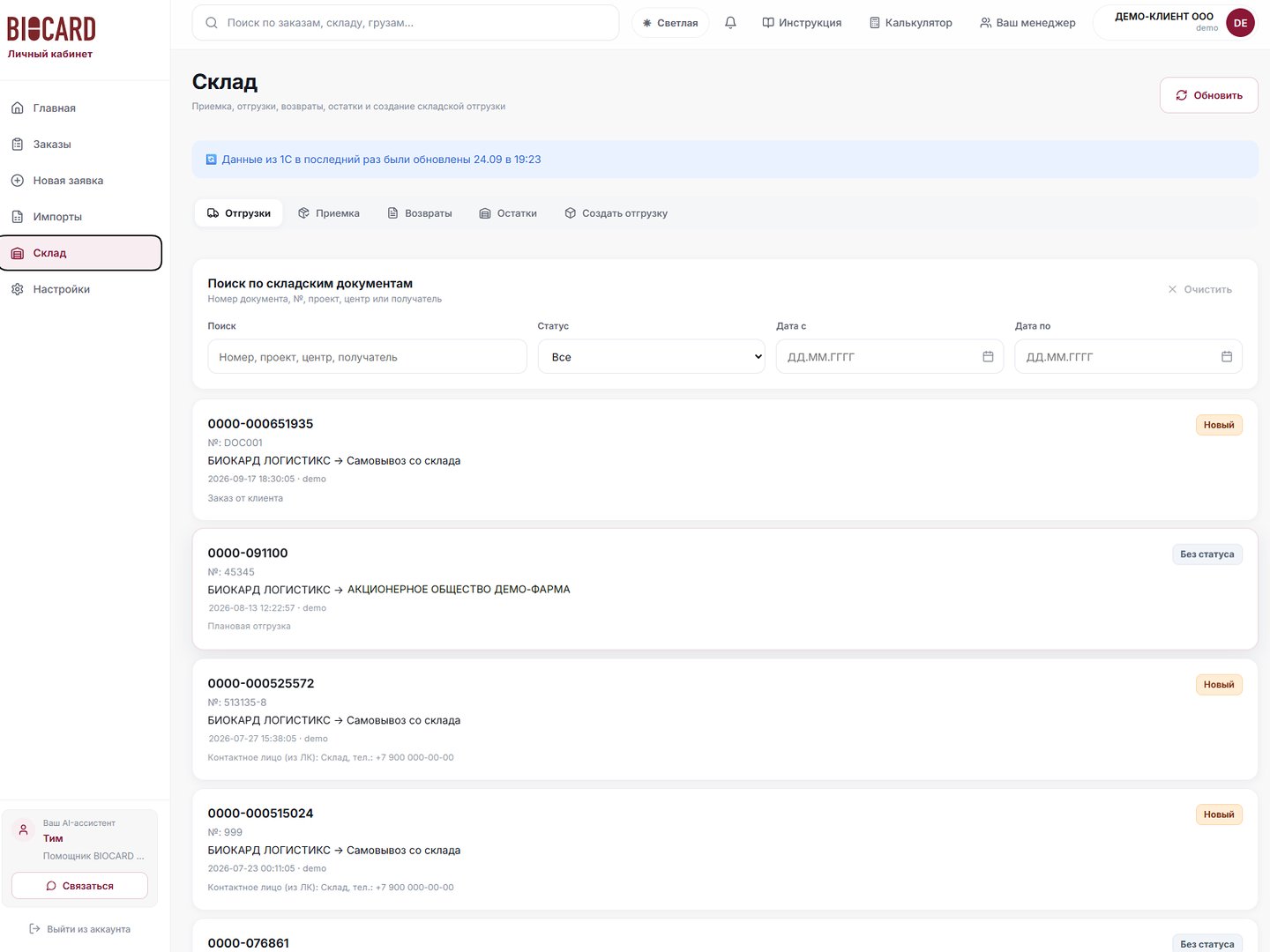The height and width of the screenshot is (952, 1270).
Task: Click the 'Дата по' date field
Action: tap(1128, 357)
